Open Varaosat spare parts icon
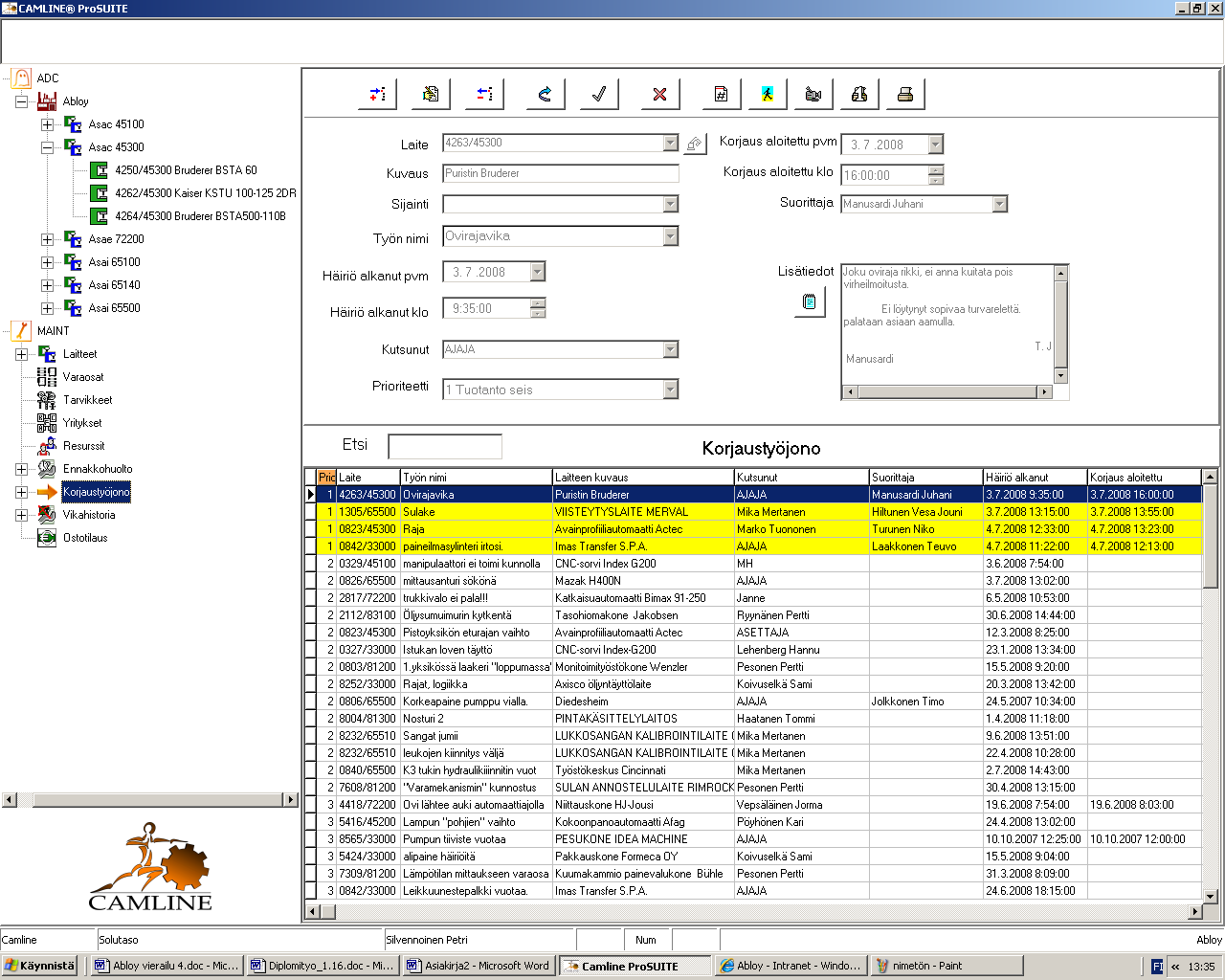Screen dimensions: 1225x980 [x=47, y=377]
